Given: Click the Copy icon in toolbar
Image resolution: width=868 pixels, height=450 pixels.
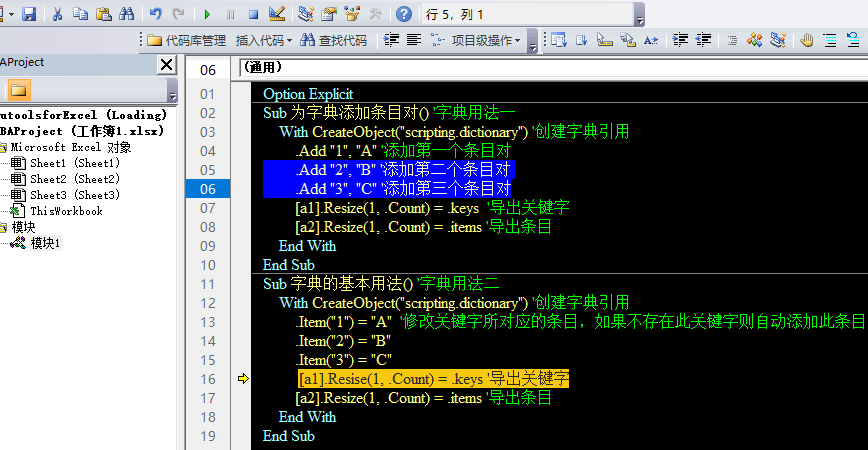Looking at the screenshot, I should [80, 14].
